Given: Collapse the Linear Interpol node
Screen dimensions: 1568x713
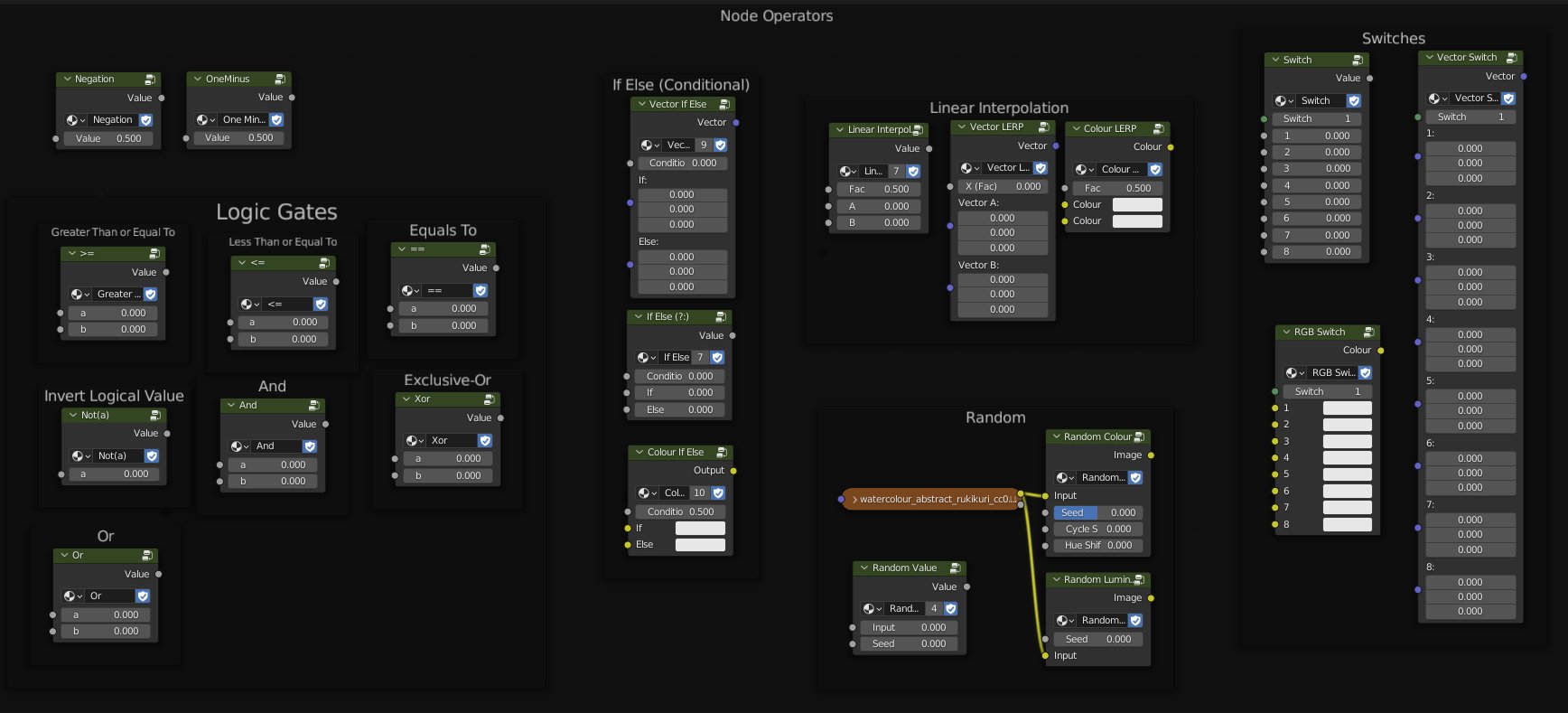Looking at the screenshot, I should coord(840,130).
